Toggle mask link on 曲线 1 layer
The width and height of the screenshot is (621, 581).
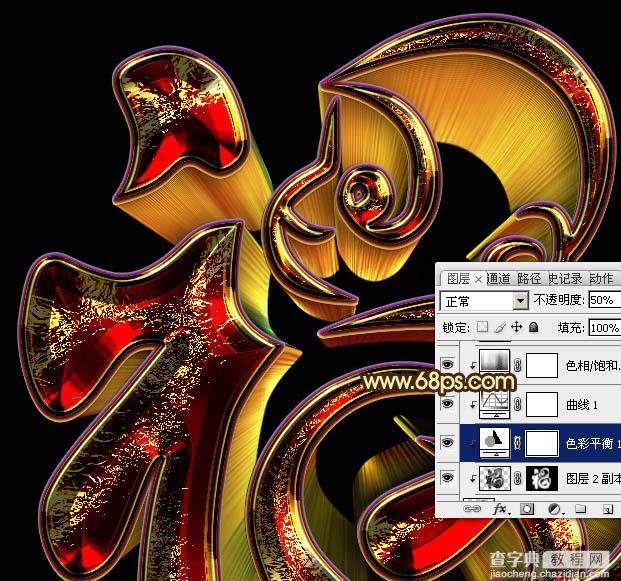click(x=517, y=404)
